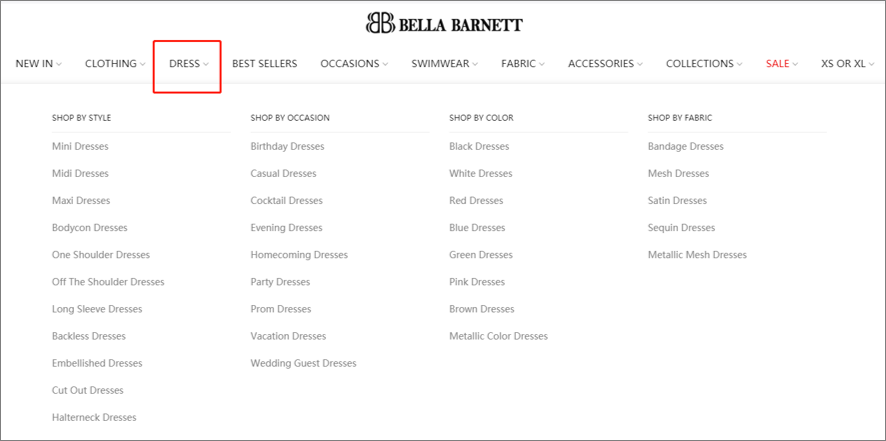Viewport: 886px width, 441px height.
Task: Choose Bodycon Dresses under Shop By Style
Action: pos(90,228)
